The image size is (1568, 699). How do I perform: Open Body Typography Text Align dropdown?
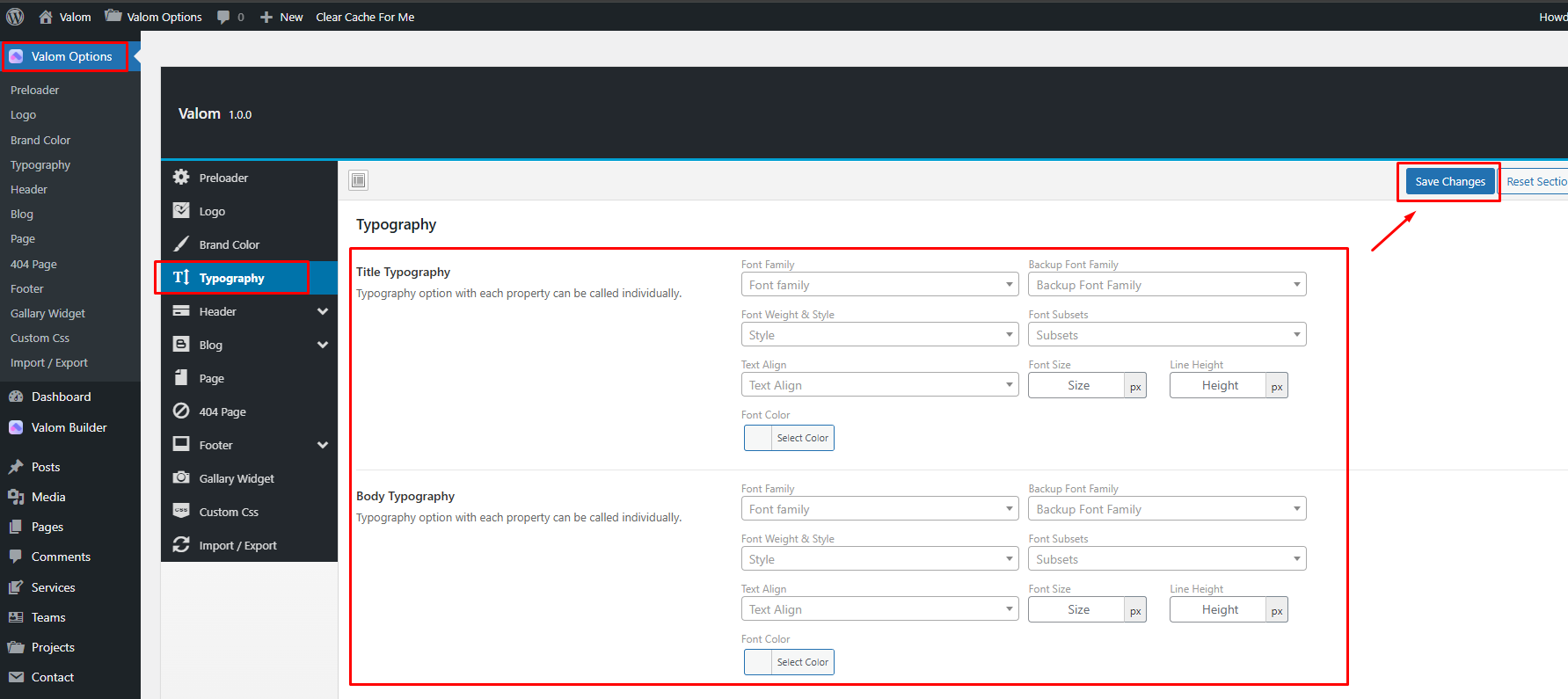click(x=879, y=609)
